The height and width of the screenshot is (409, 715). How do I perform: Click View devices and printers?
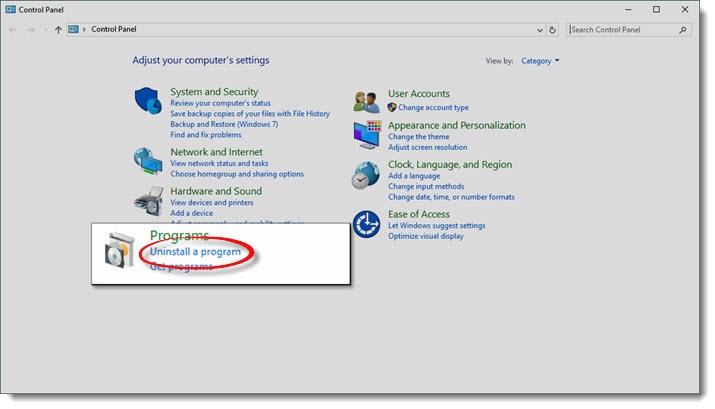(212, 202)
